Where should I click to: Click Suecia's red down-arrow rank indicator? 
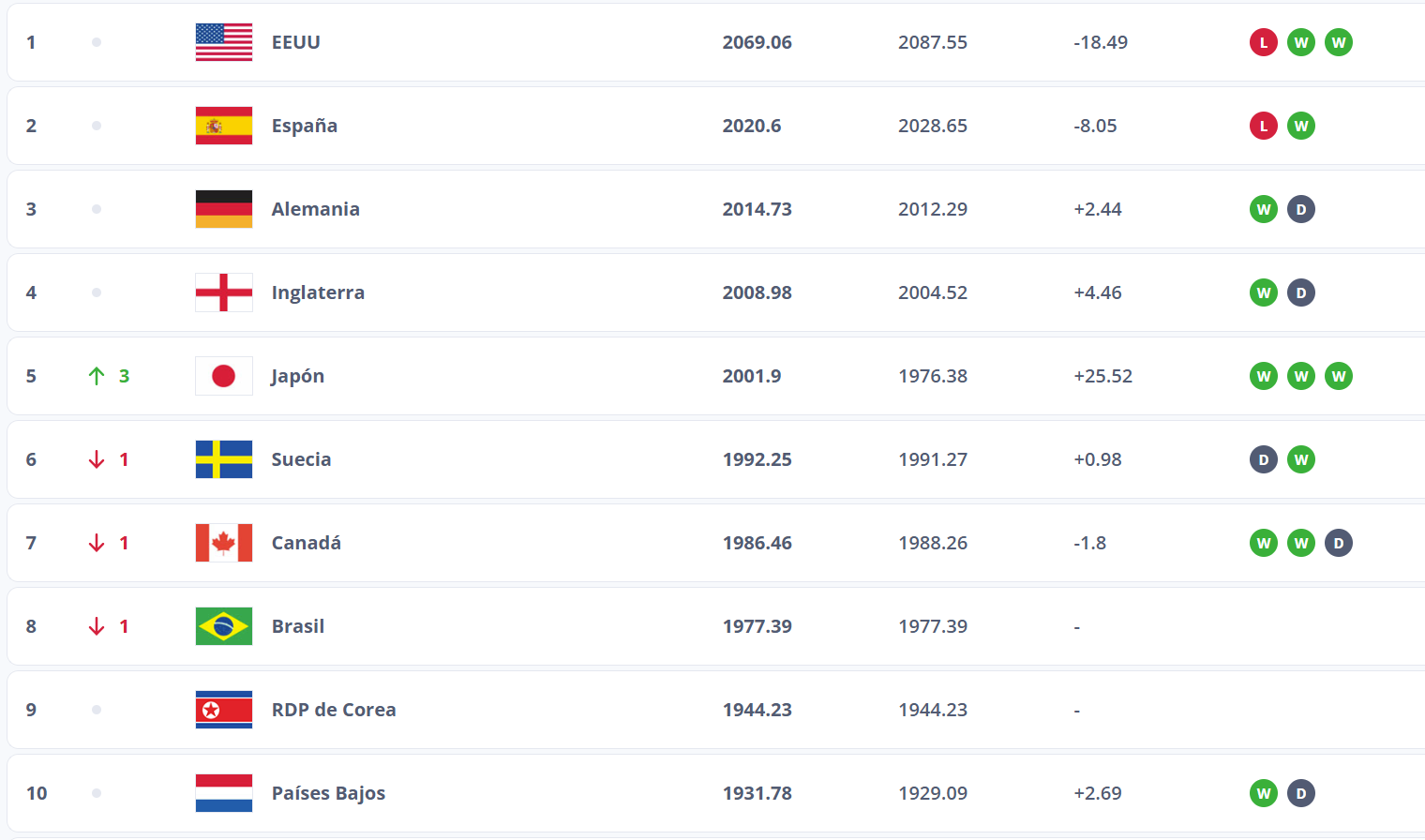tap(97, 459)
